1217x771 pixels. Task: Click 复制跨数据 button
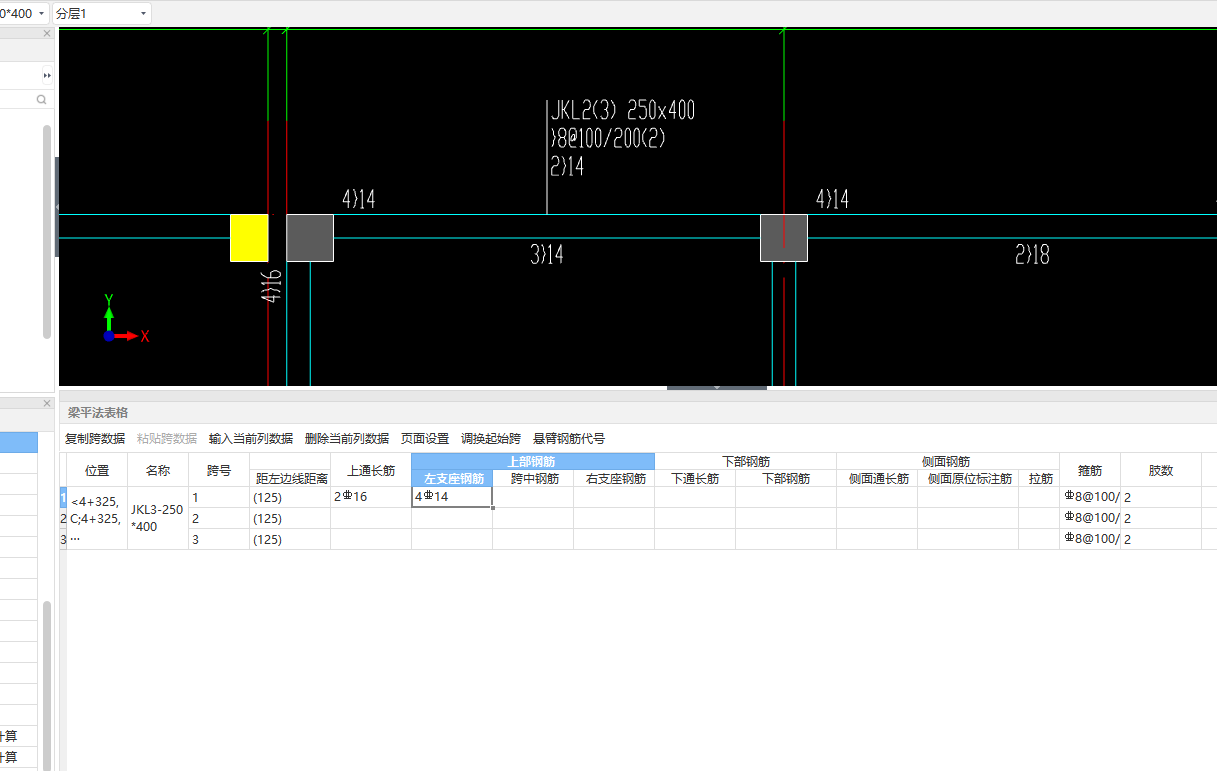pyautogui.click(x=95, y=438)
